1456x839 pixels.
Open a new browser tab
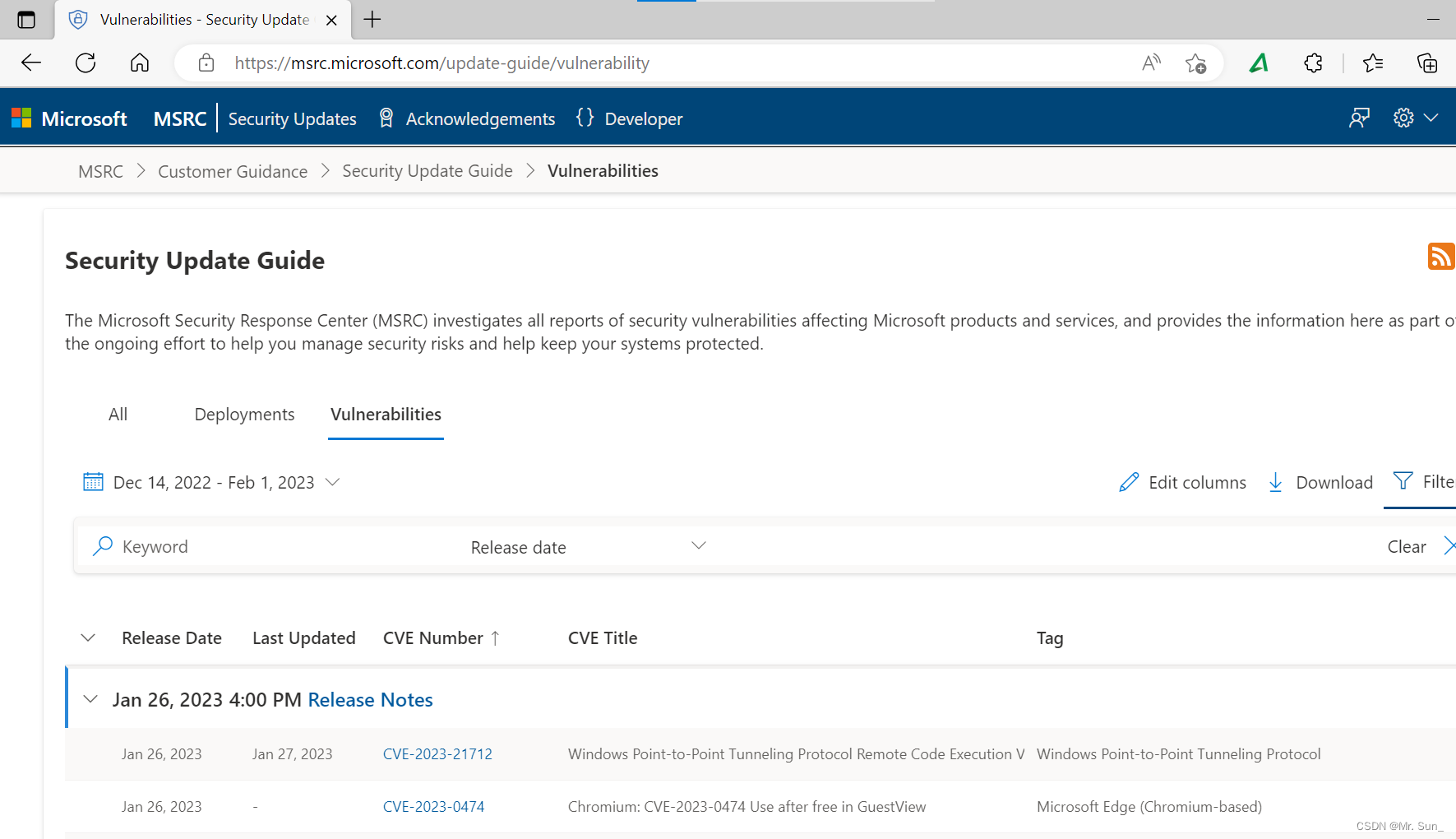pos(372,19)
